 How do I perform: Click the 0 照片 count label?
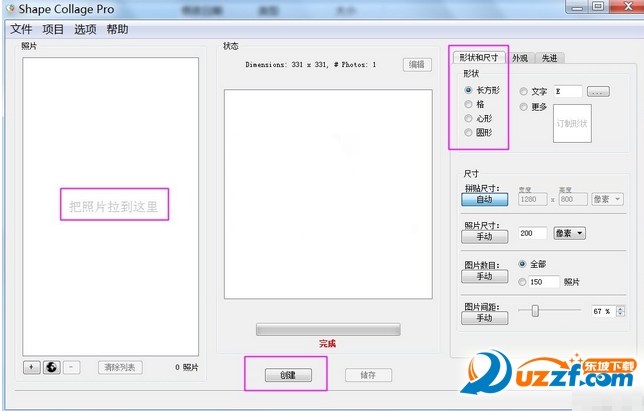186,367
